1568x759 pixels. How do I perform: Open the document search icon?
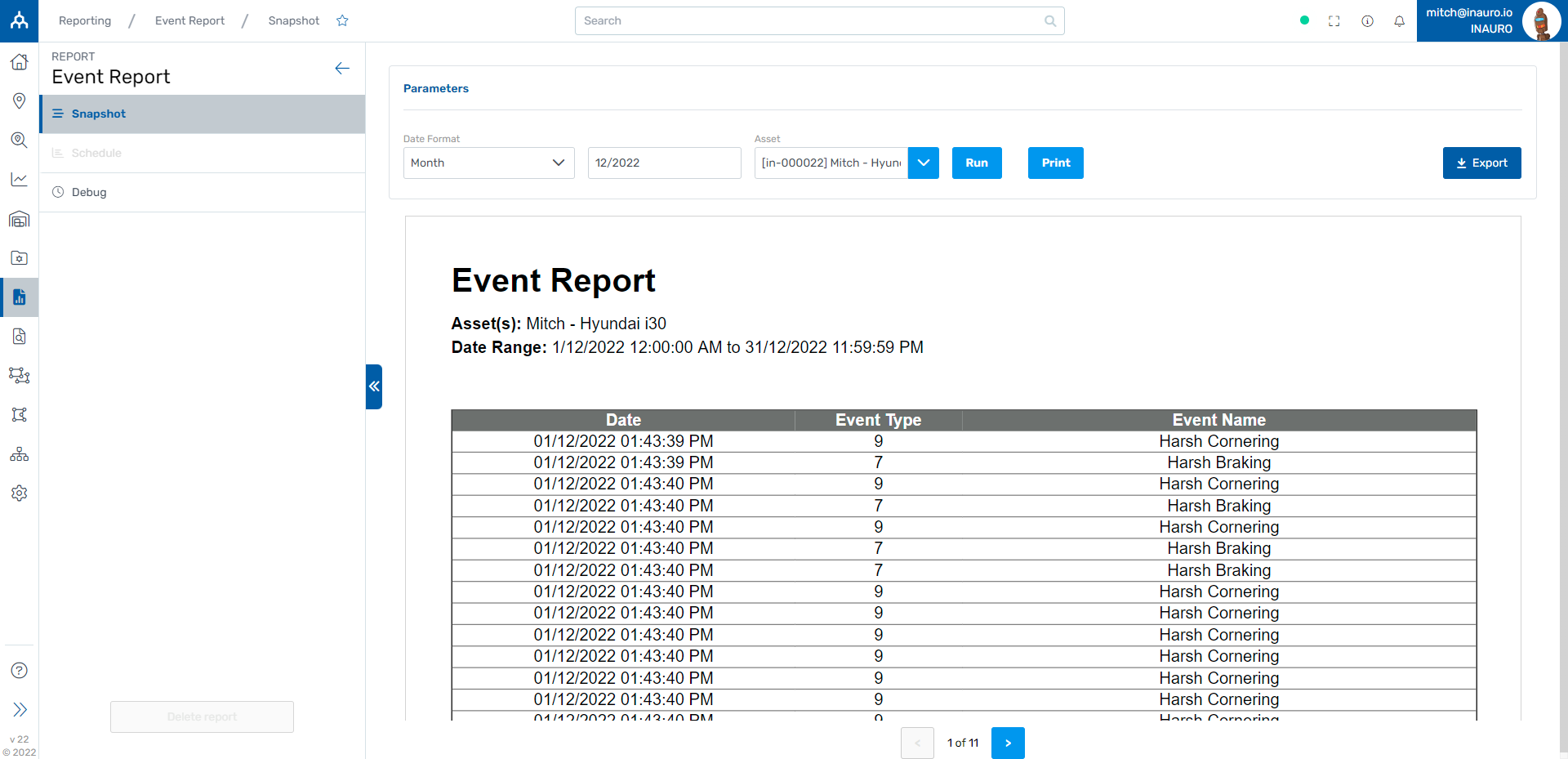(19, 337)
